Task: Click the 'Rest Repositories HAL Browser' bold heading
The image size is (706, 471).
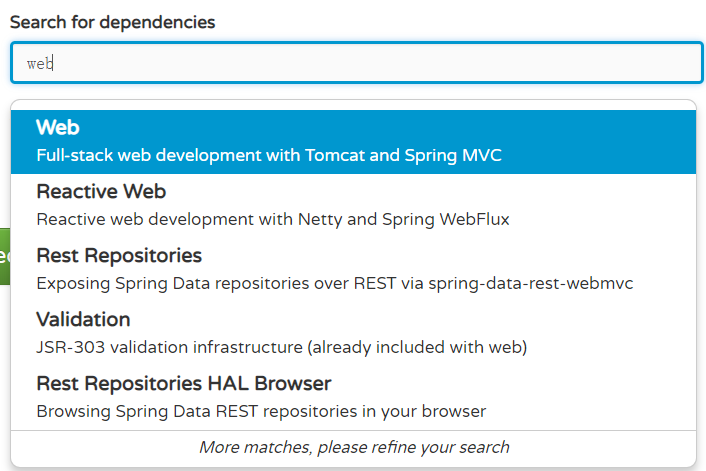Action: tap(183, 383)
